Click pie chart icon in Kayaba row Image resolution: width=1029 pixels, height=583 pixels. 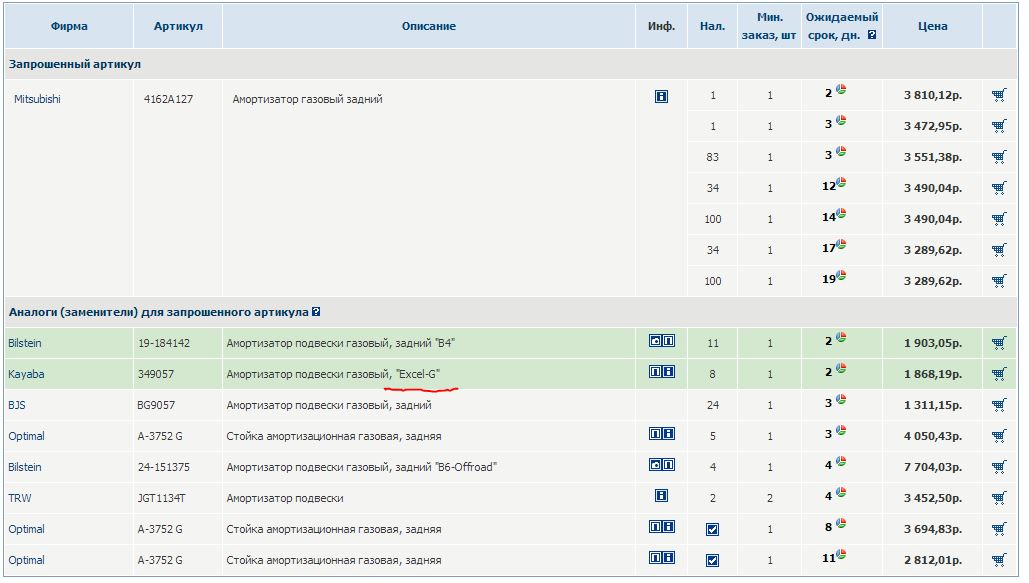(841, 369)
